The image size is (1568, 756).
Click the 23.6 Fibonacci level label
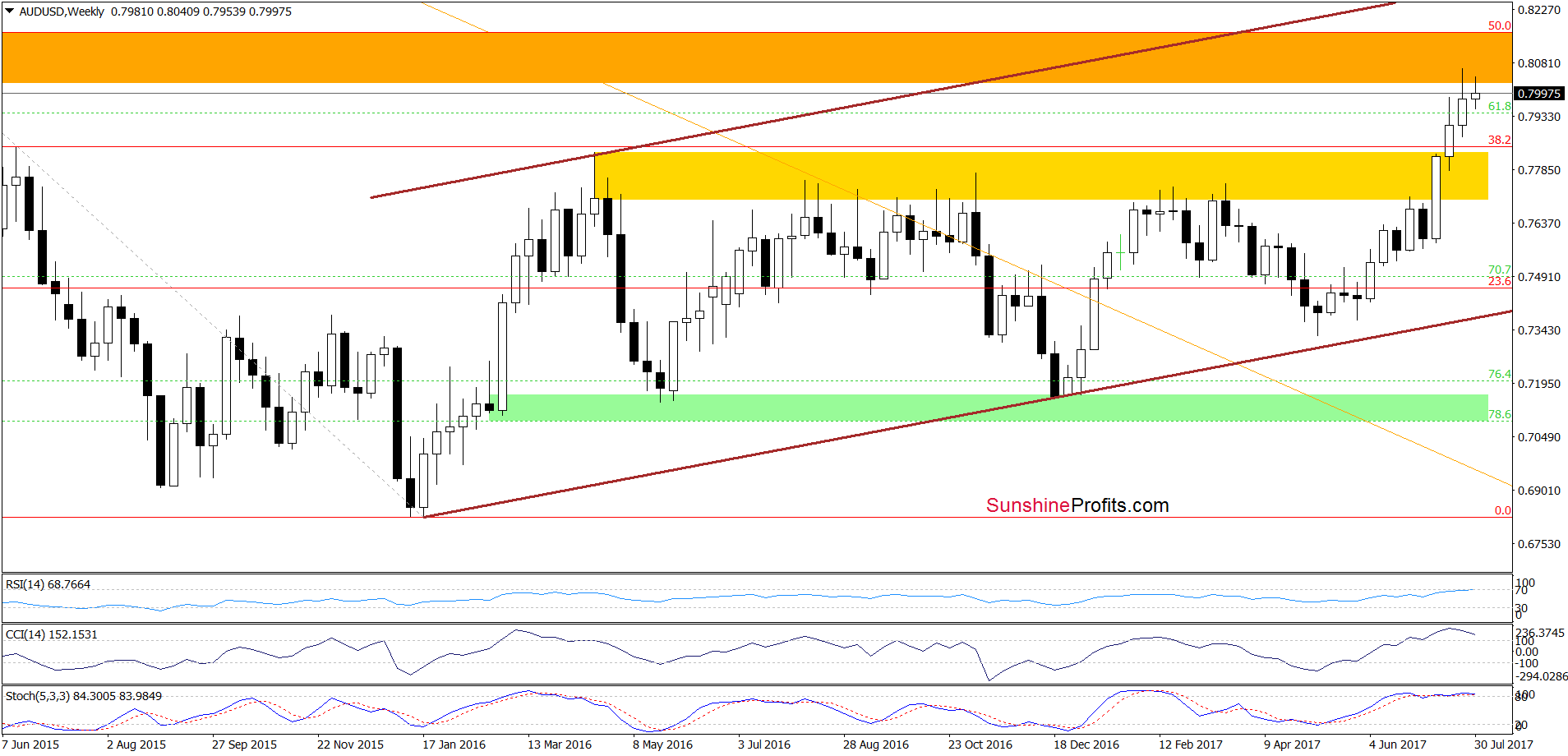pyautogui.click(x=1499, y=281)
